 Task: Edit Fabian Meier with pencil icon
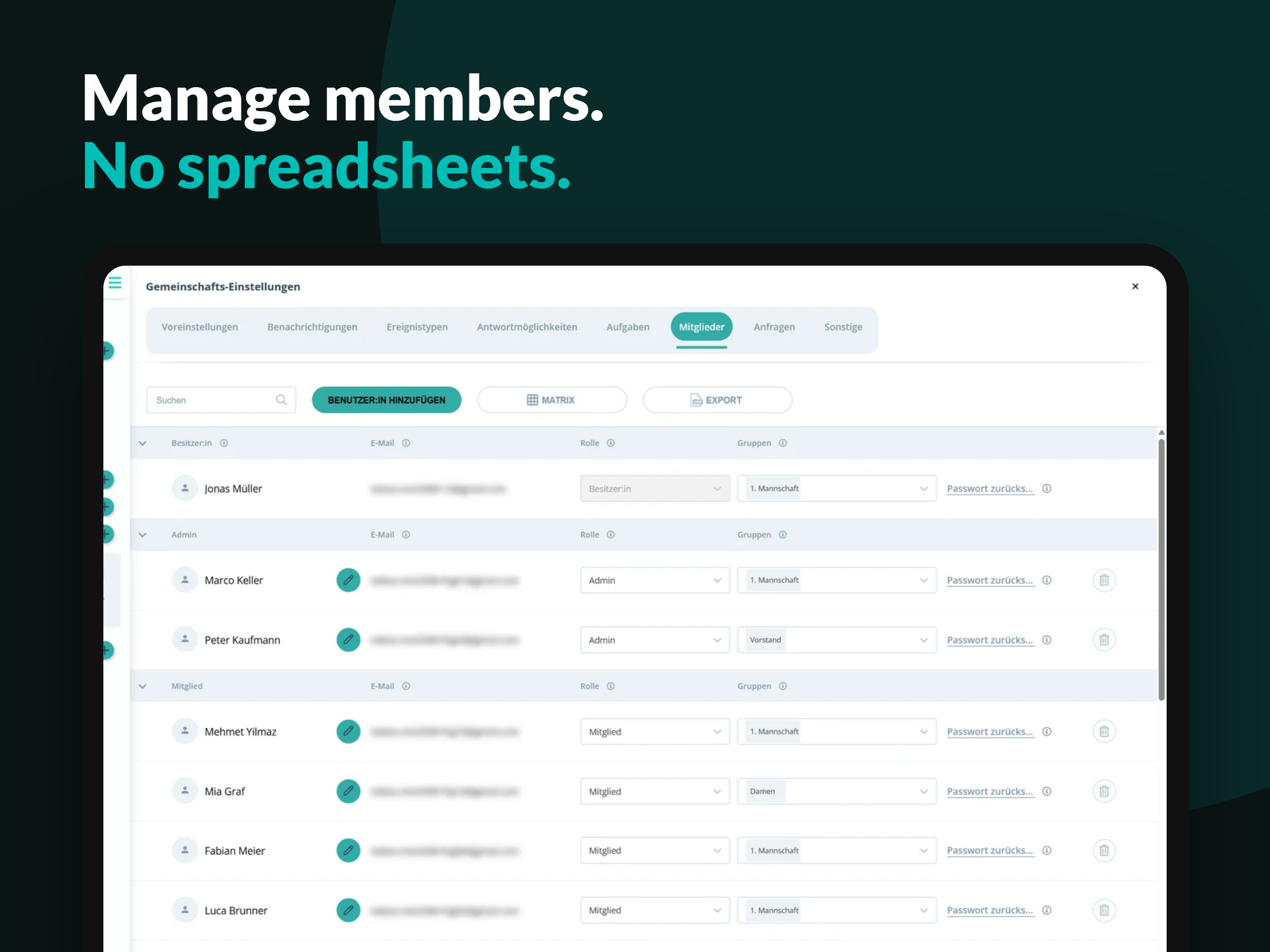[348, 851]
